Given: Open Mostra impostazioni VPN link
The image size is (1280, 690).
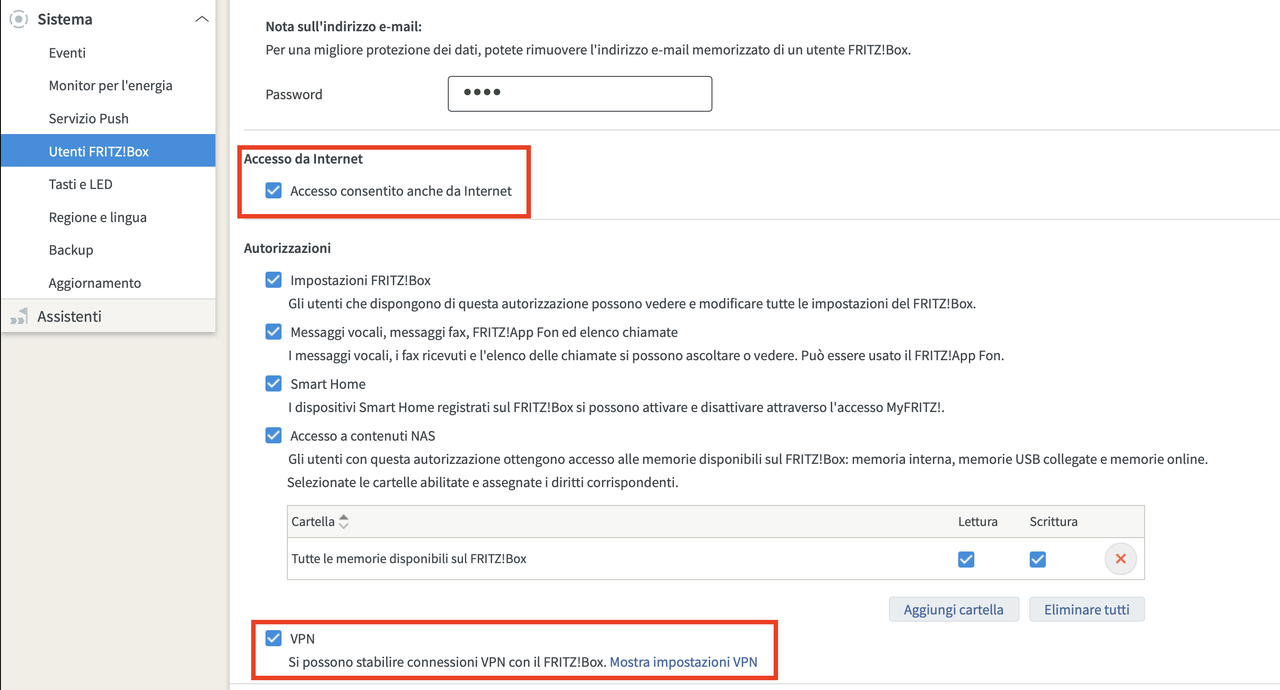Looking at the screenshot, I should click(683, 662).
